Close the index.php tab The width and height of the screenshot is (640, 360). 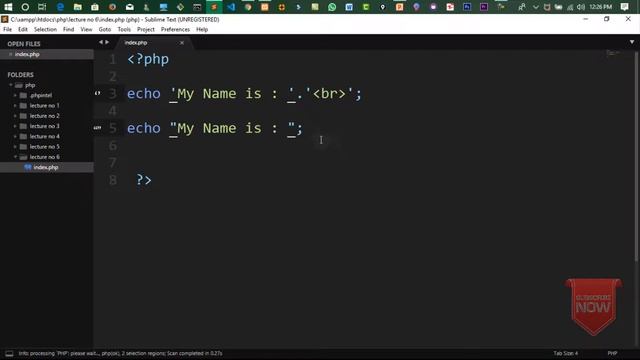click(x=182, y=43)
